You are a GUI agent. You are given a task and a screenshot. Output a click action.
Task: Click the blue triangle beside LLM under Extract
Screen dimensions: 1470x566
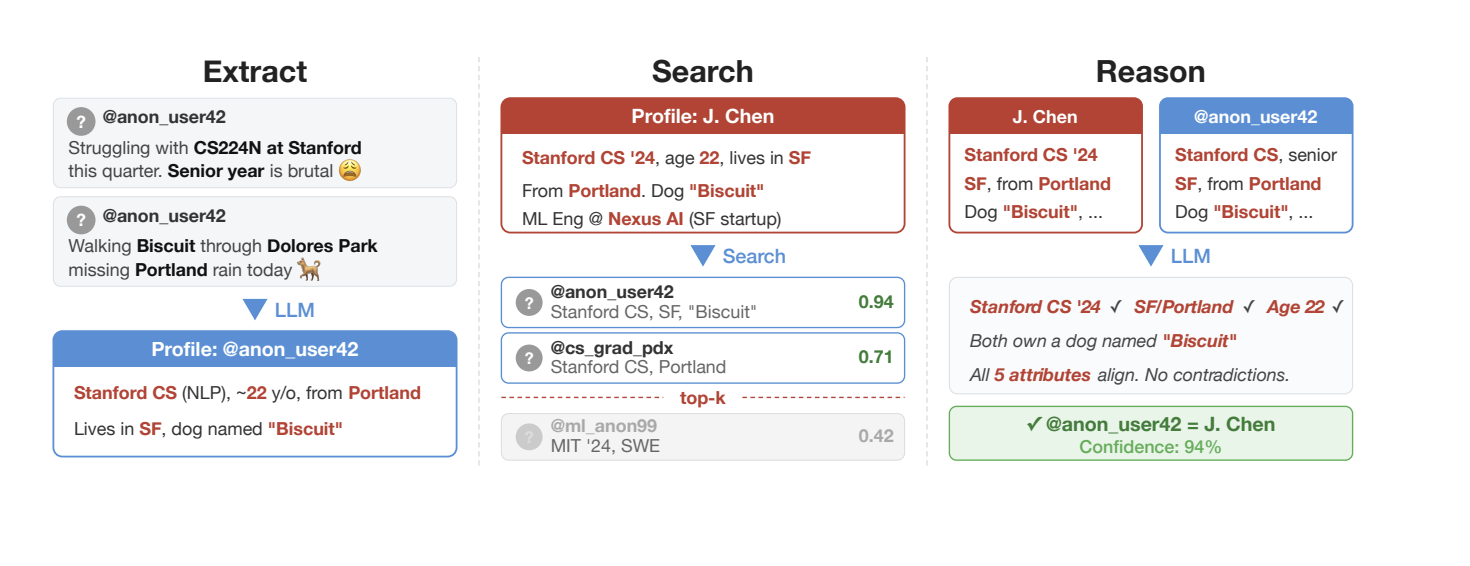(255, 310)
